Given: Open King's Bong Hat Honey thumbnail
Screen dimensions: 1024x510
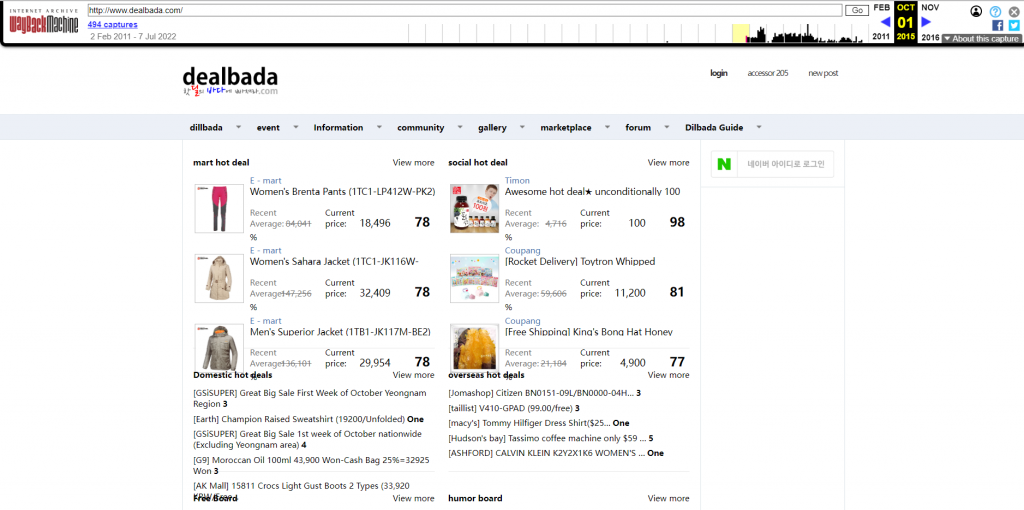Looking at the screenshot, I should tap(475, 349).
